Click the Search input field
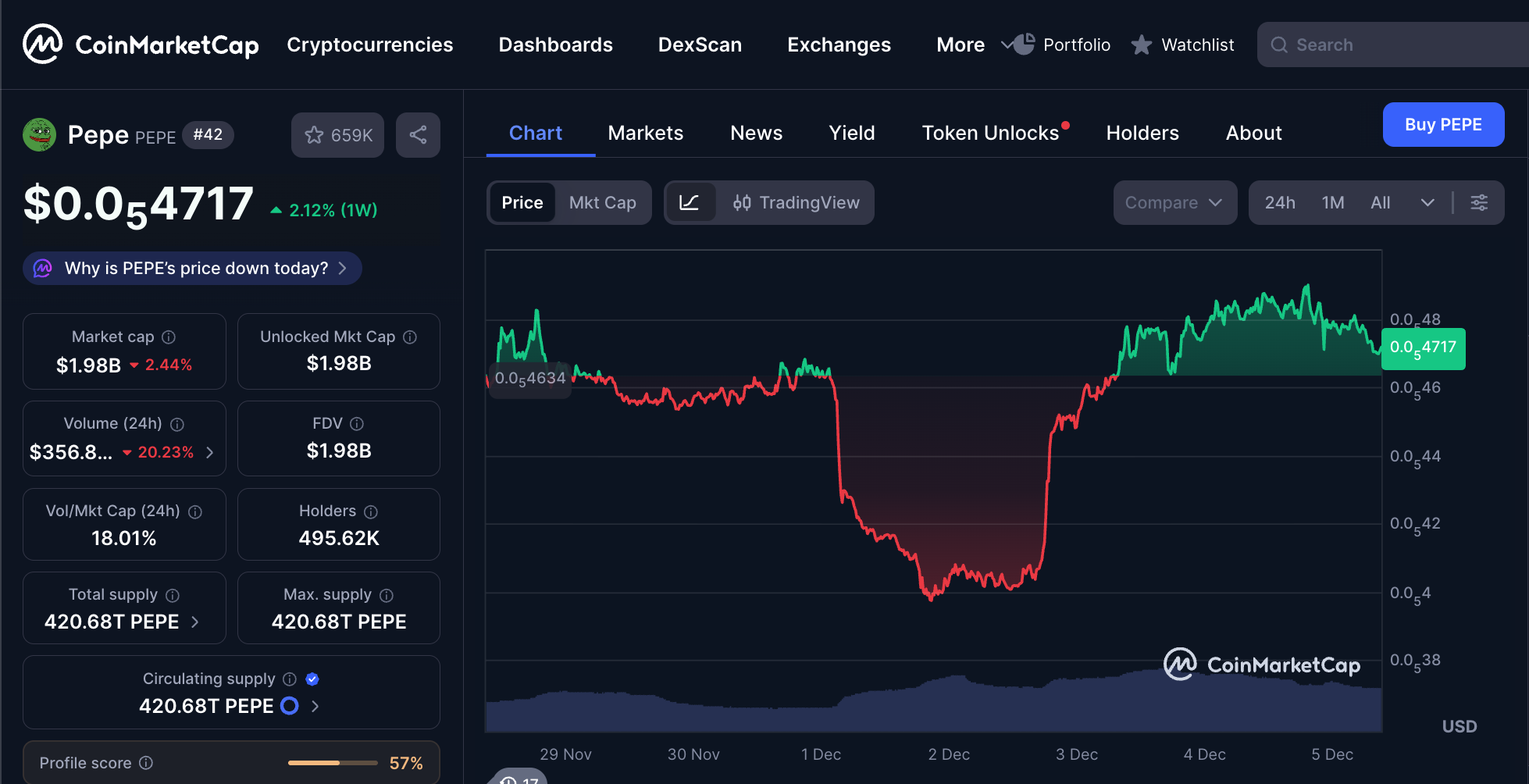1529x784 pixels. click(x=1398, y=45)
